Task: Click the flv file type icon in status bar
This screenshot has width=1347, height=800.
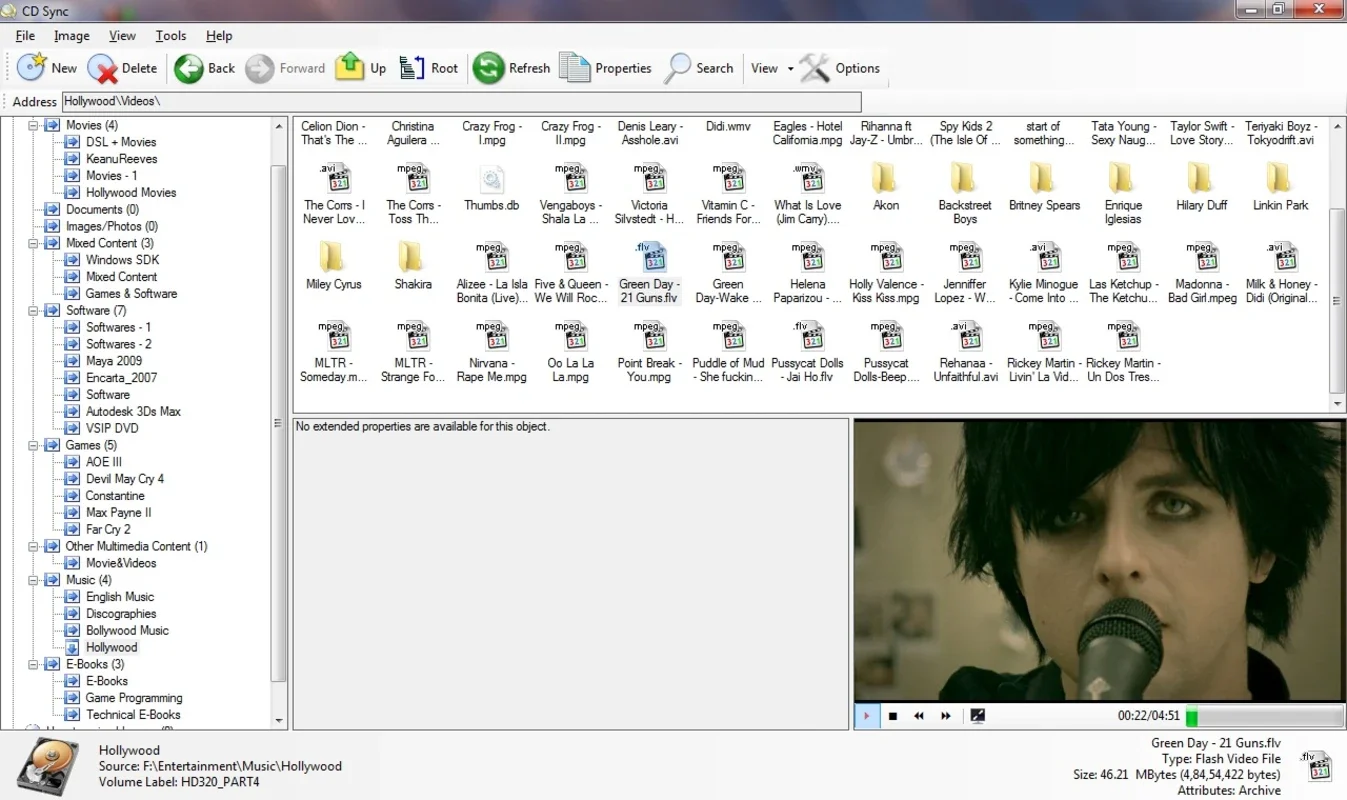Action: 1314,765
